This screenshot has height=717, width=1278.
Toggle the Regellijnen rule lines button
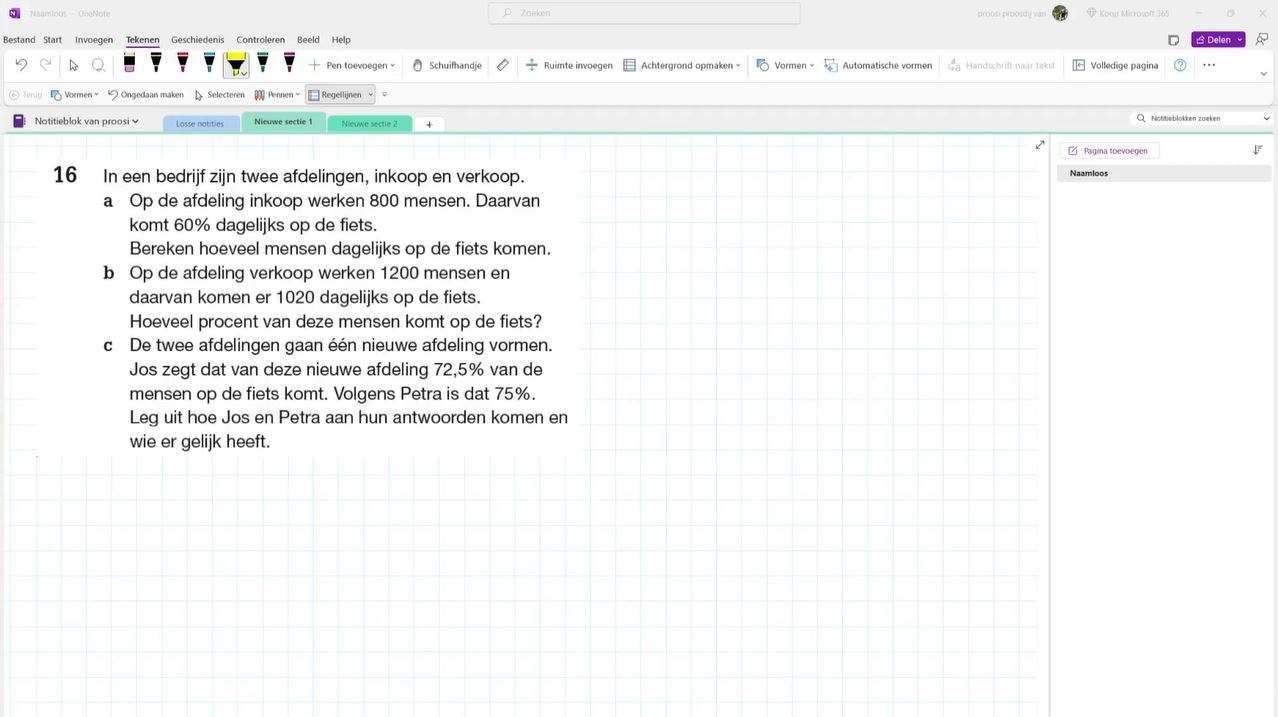(335, 95)
